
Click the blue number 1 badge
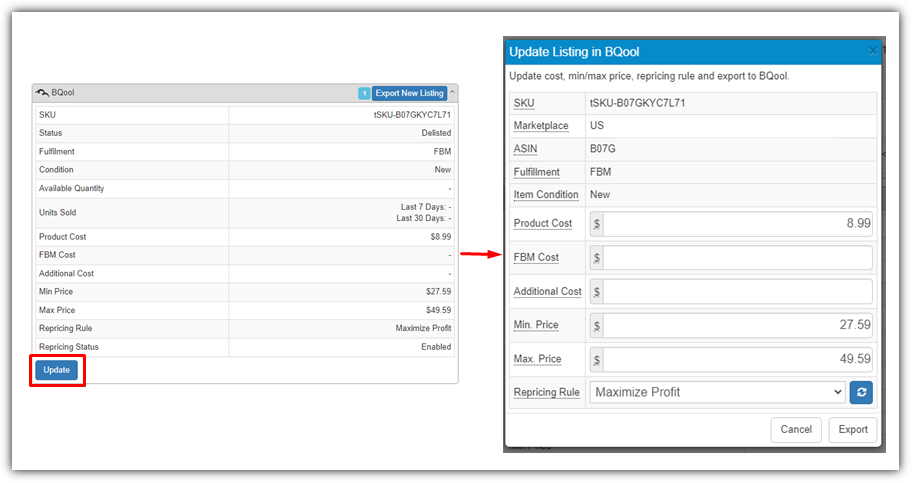[x=364, y=93]
